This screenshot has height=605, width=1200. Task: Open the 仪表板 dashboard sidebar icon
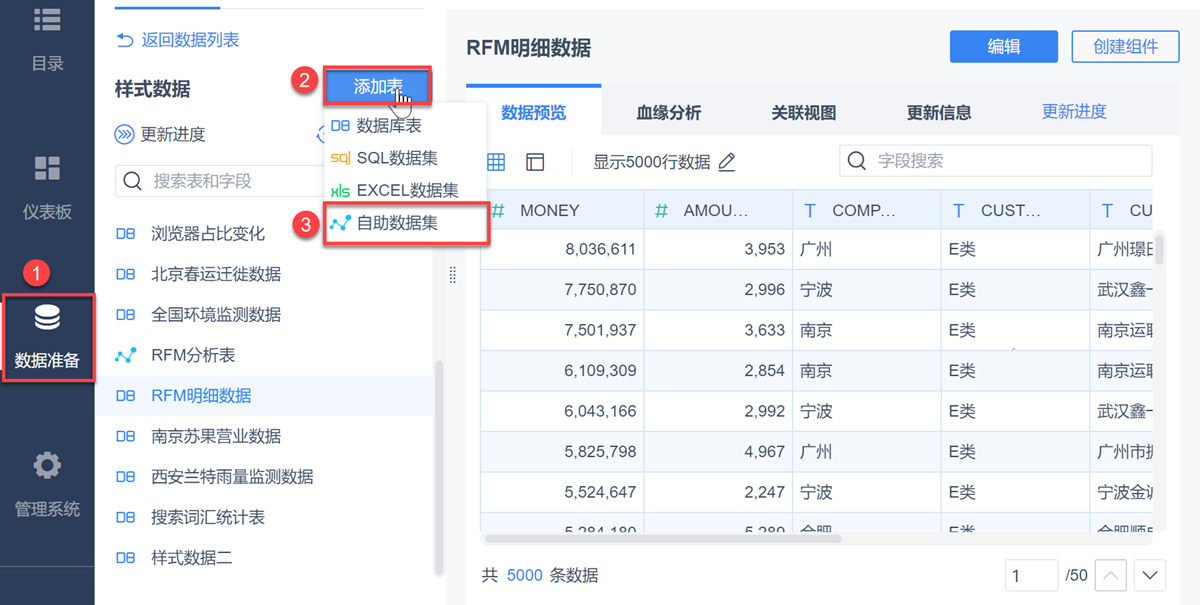tap(47, 168)
